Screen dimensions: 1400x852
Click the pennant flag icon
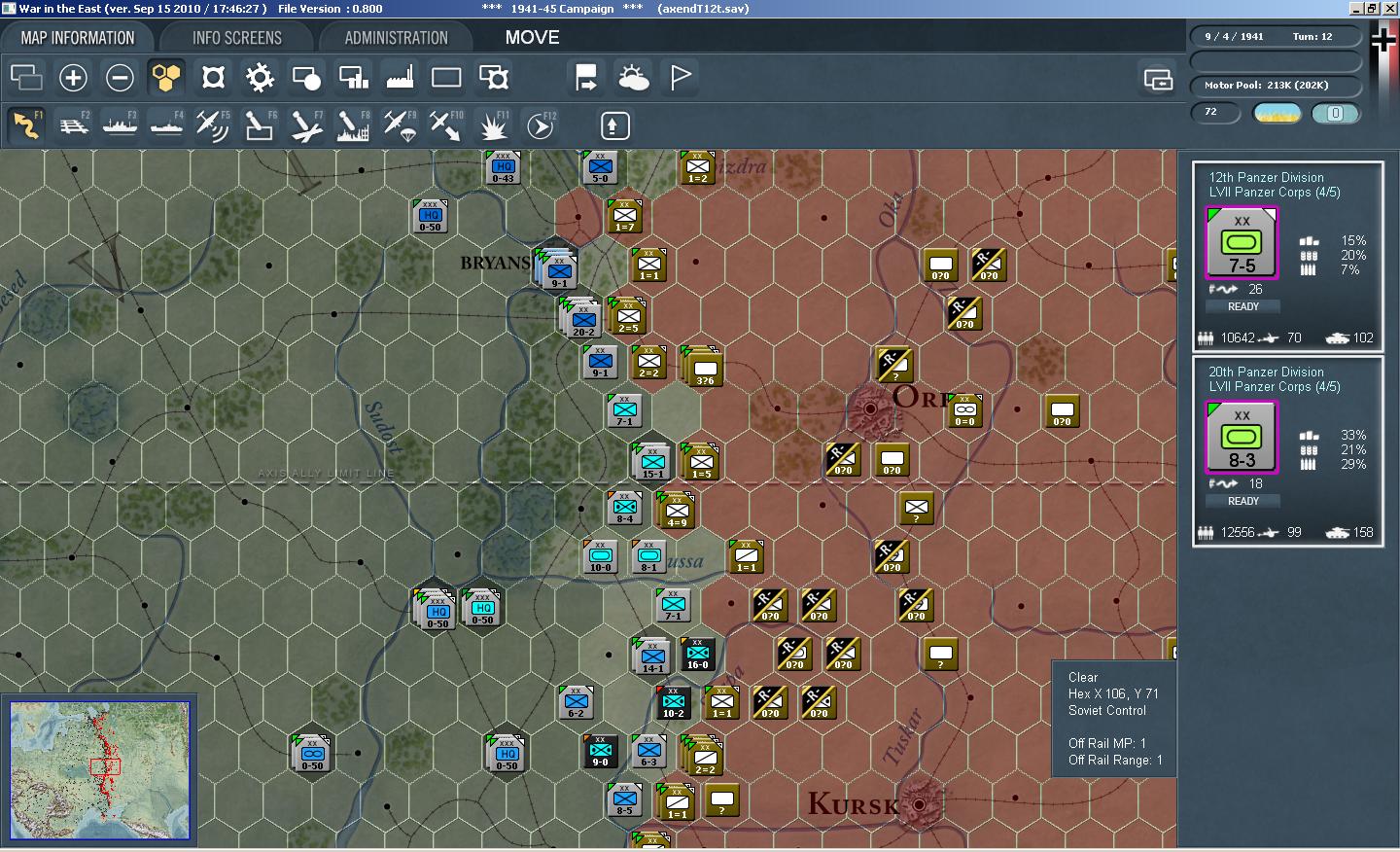pyautogui.click(x=681, y=77)
